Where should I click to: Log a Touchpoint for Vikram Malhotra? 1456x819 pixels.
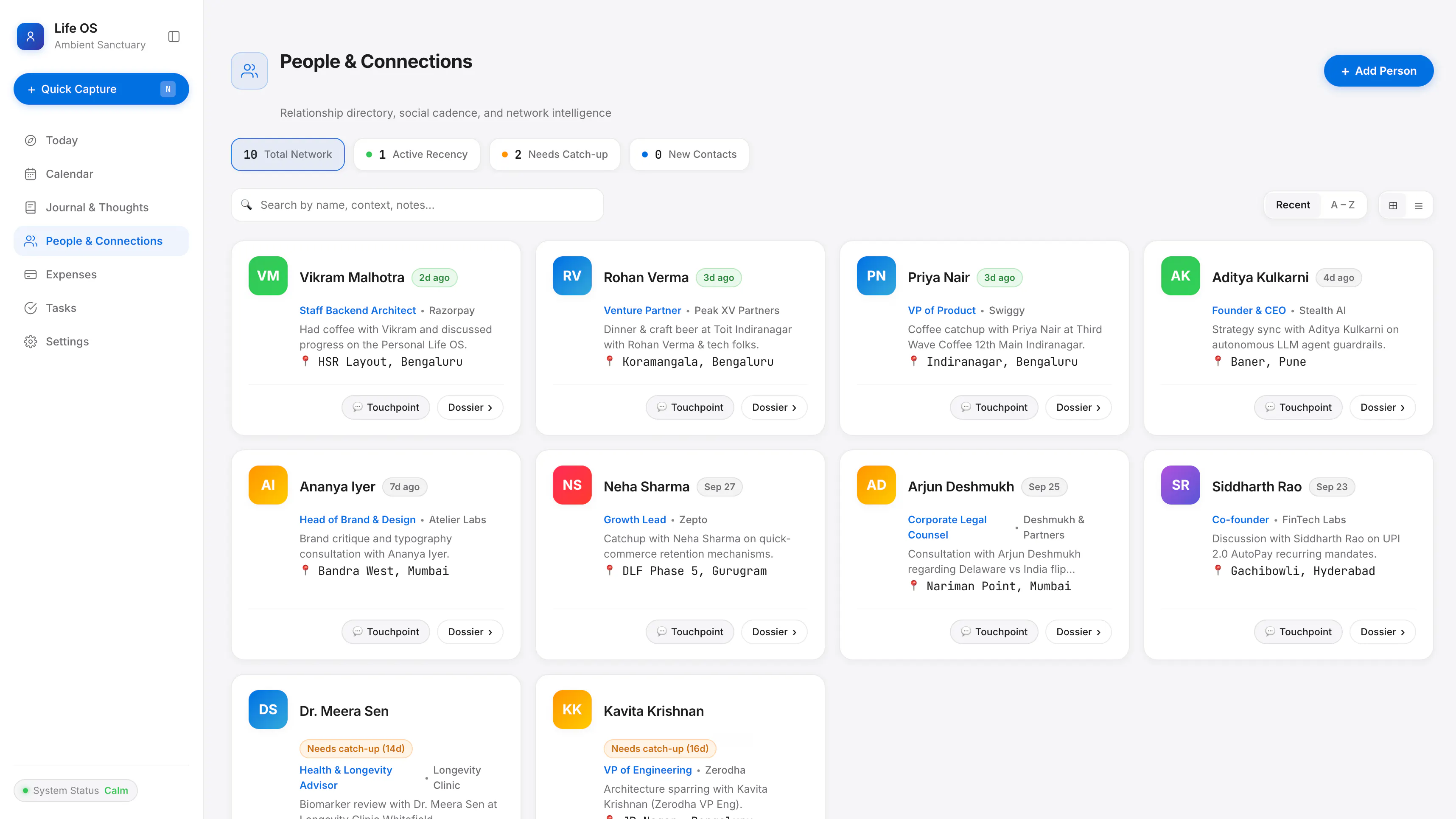coord(386,407)
